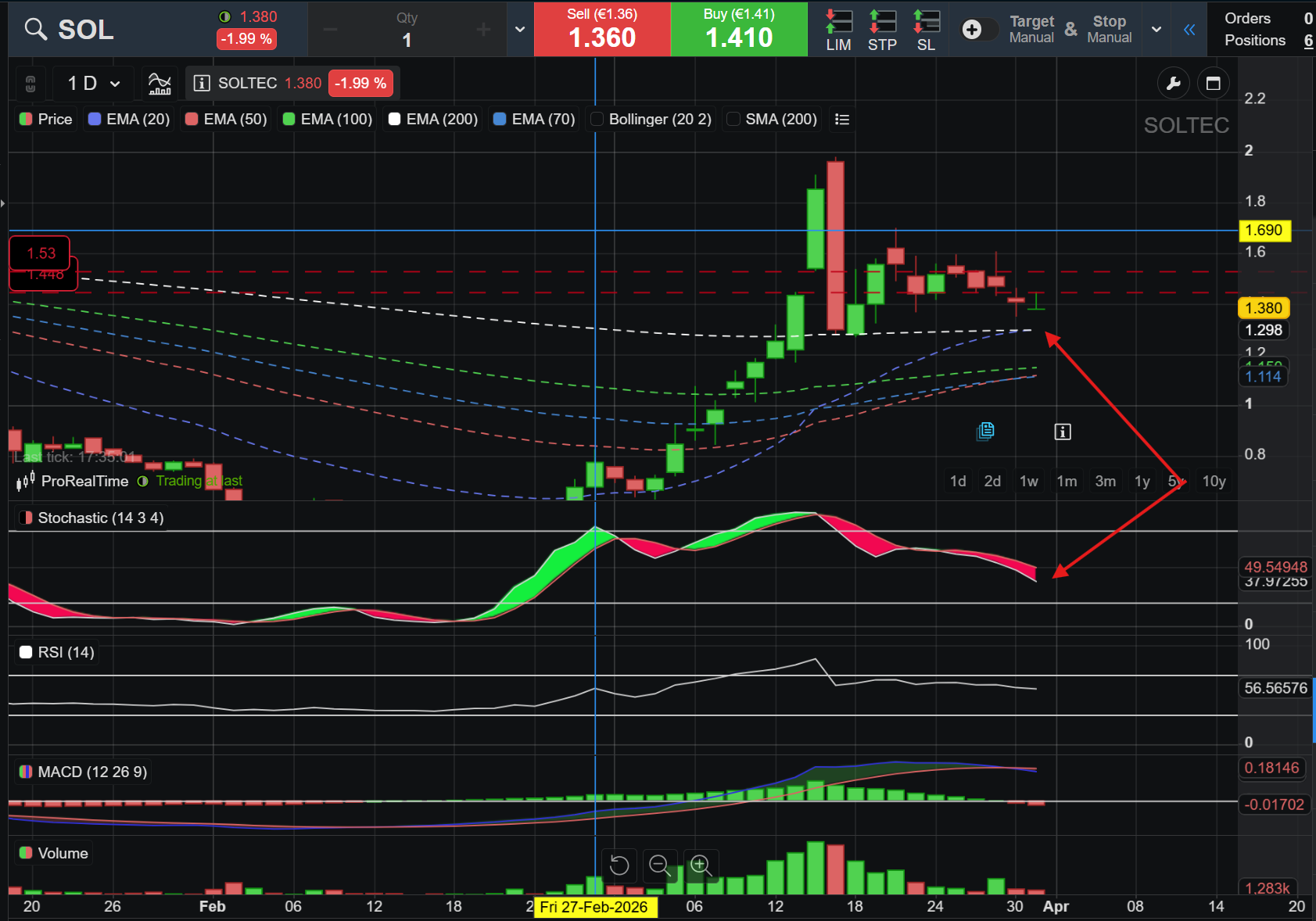This screenshot has height=921, width=1316.
Task: Place a LIM limit order
Action: tap(838, 30)
